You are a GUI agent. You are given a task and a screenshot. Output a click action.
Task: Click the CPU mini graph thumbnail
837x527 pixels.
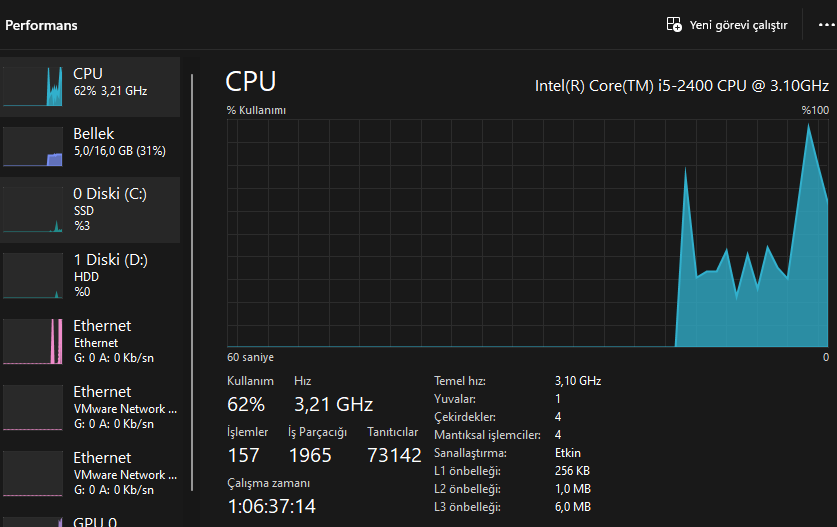[34, 86]
